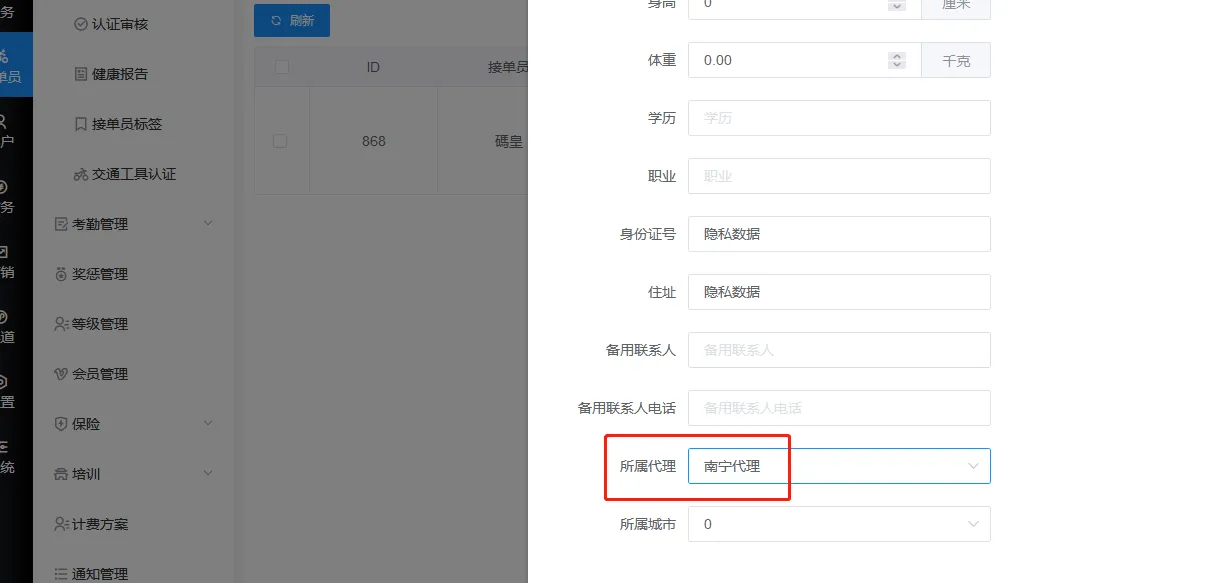
Task: Click the 等级管理 user icon
Action: coord(61,324)
